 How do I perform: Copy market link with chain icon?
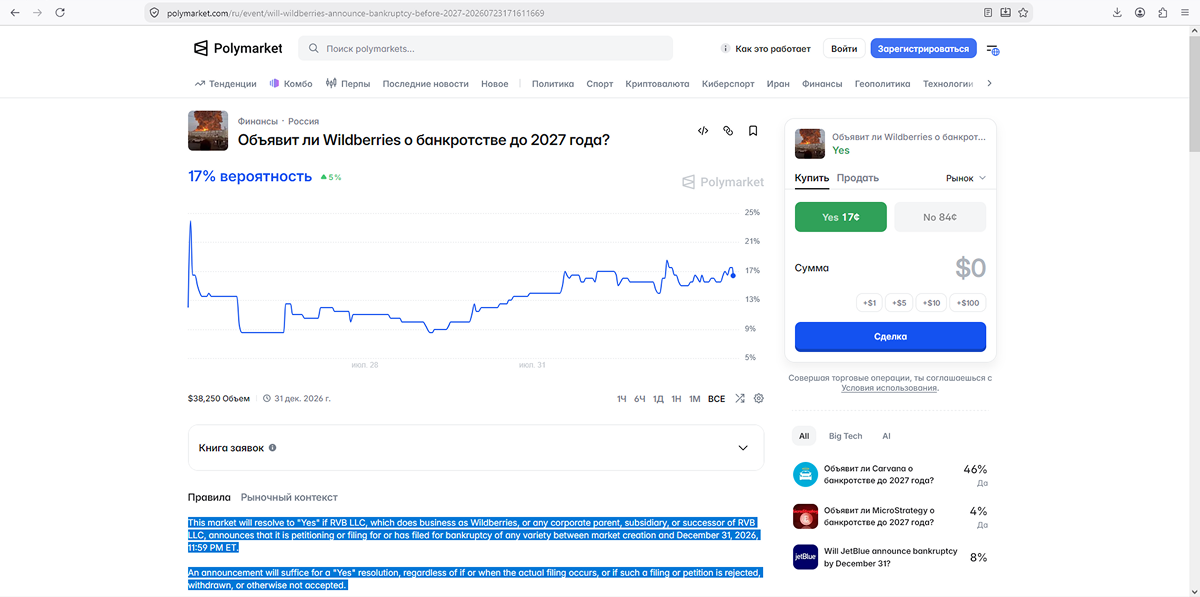728,131
